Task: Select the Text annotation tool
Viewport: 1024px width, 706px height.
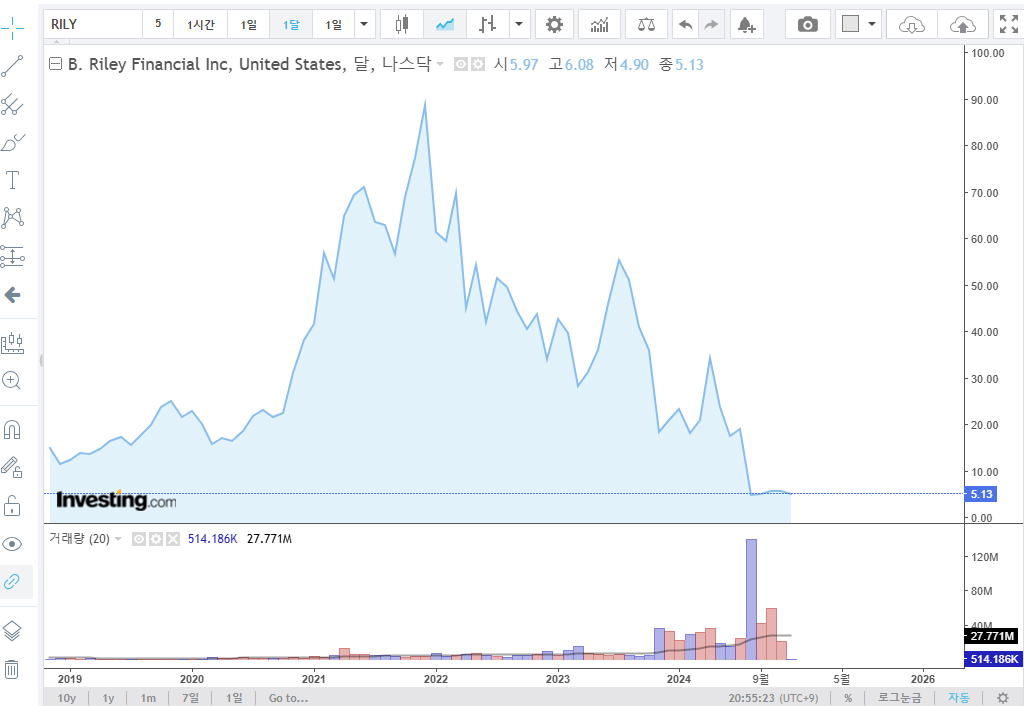Action: click(x=12, y=180)
